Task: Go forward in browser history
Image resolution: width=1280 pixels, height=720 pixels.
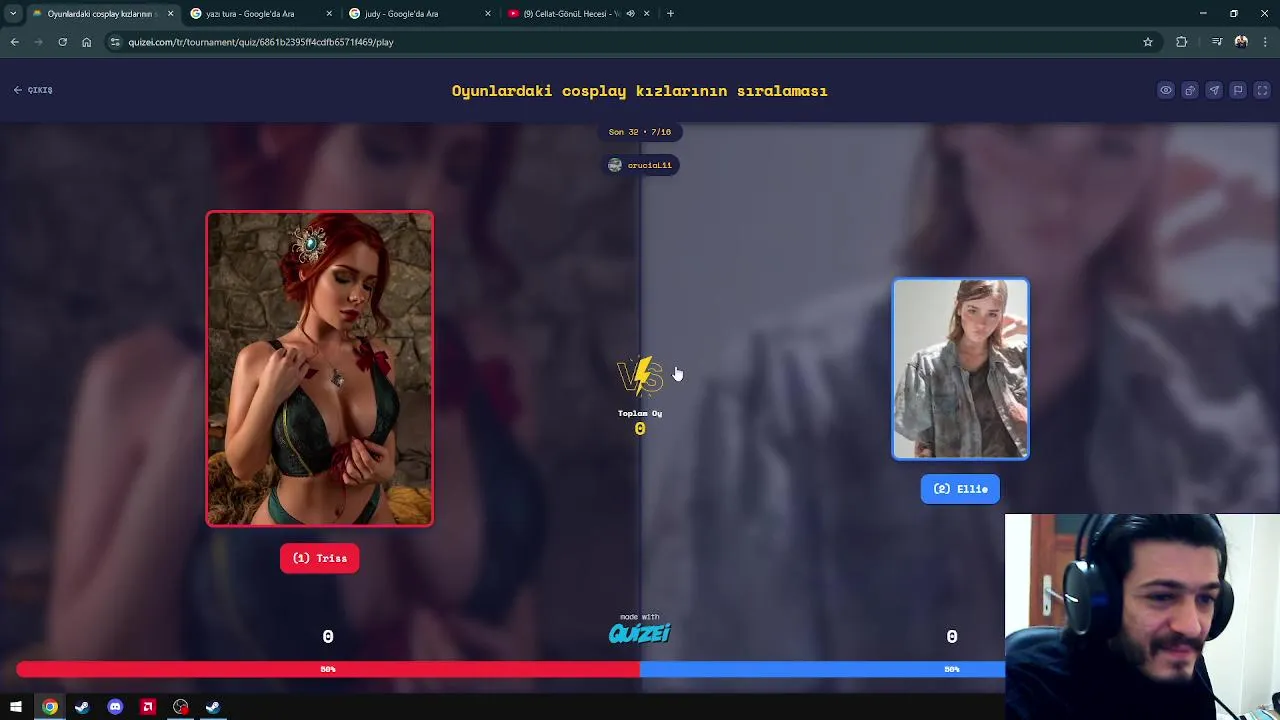Action: [38, 42]
